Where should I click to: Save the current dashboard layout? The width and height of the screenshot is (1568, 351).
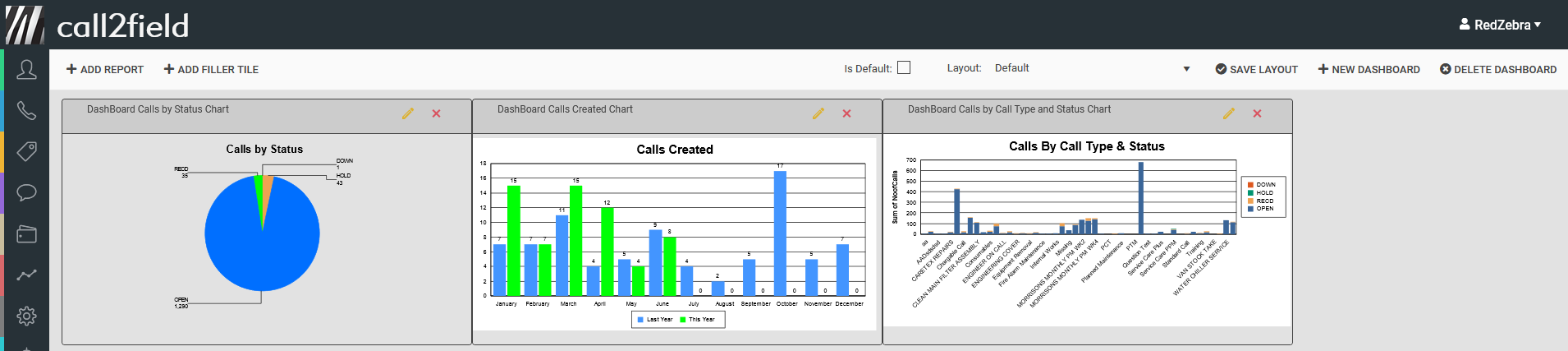(x=1256, y=70)
